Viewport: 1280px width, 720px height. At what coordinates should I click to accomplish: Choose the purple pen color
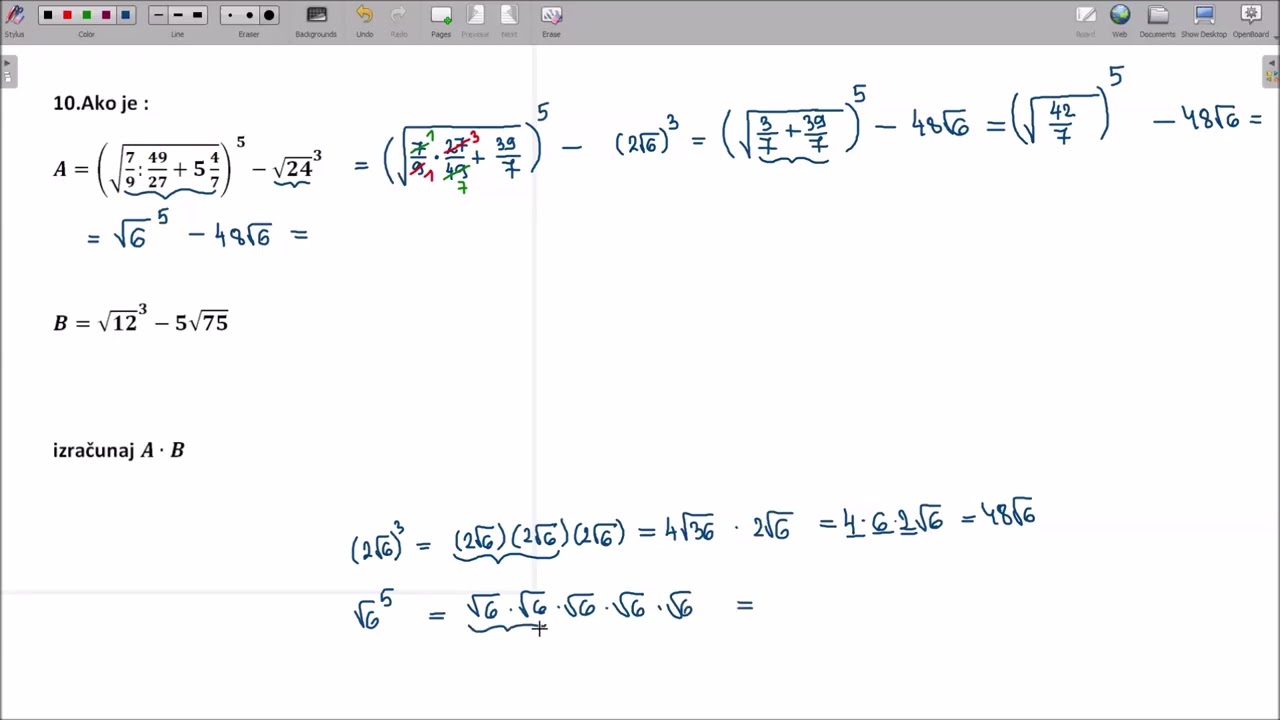[106, 15]
